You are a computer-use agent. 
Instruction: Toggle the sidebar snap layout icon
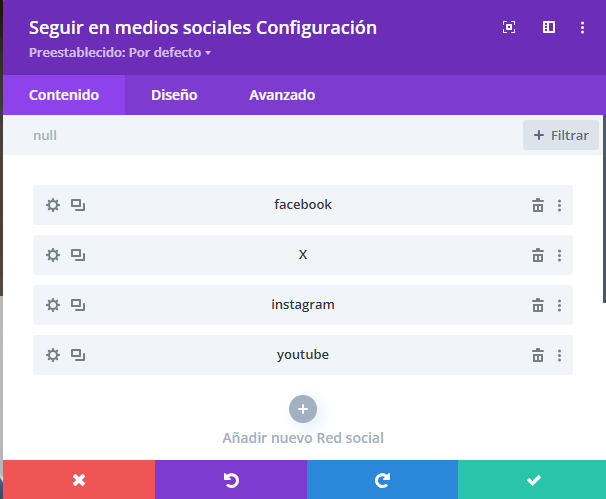point(549,27)
